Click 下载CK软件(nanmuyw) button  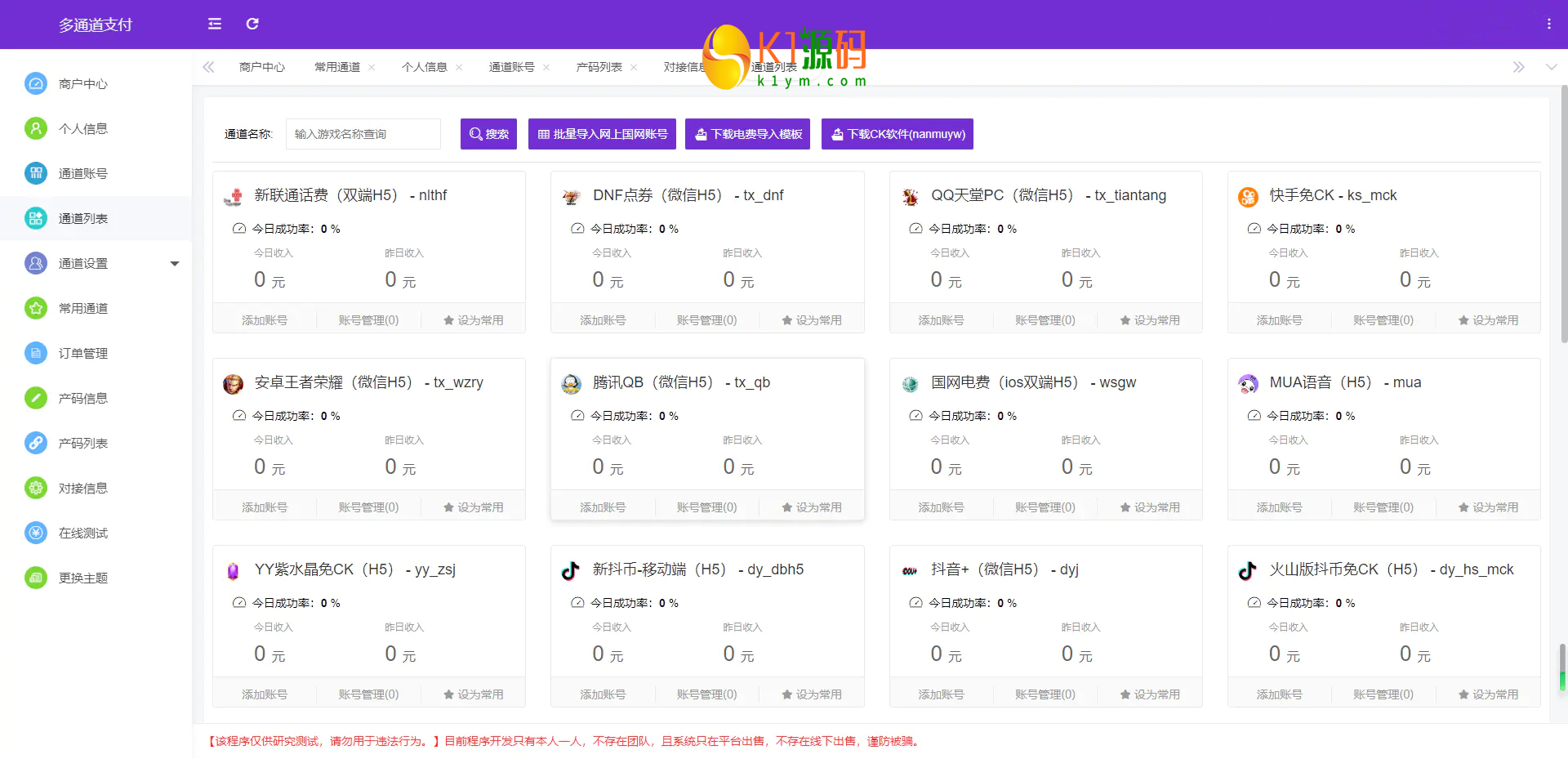click(x=898, y=134)
